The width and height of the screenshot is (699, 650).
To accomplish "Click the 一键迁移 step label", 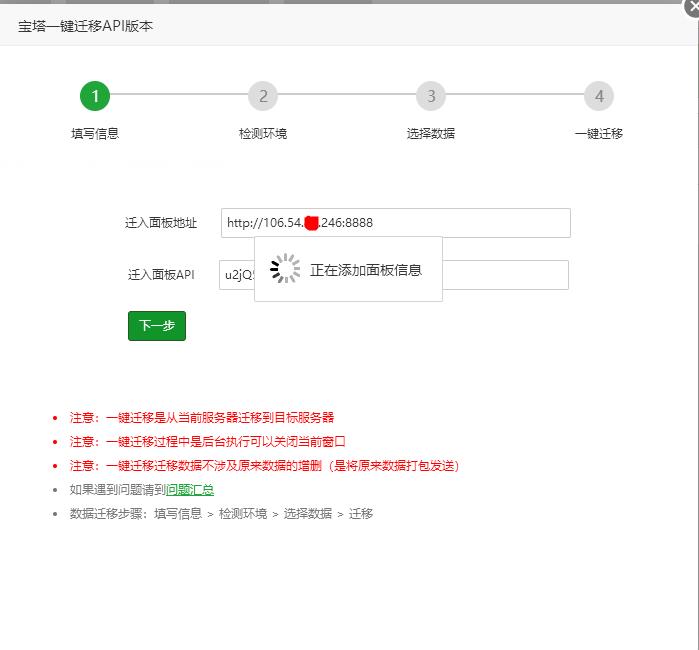I will point(599,133).
